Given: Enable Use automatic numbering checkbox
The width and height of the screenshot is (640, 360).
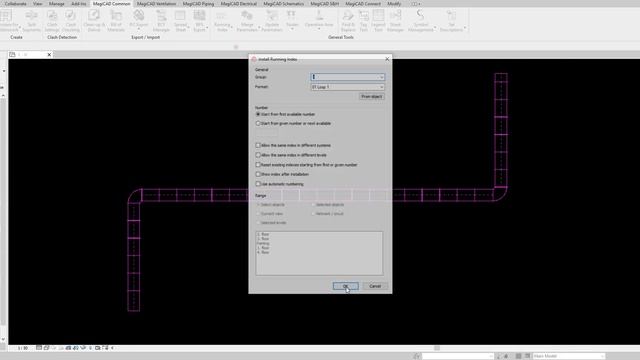Looking at the screenshot, I should pyautogui.click(x=258, y=184).
